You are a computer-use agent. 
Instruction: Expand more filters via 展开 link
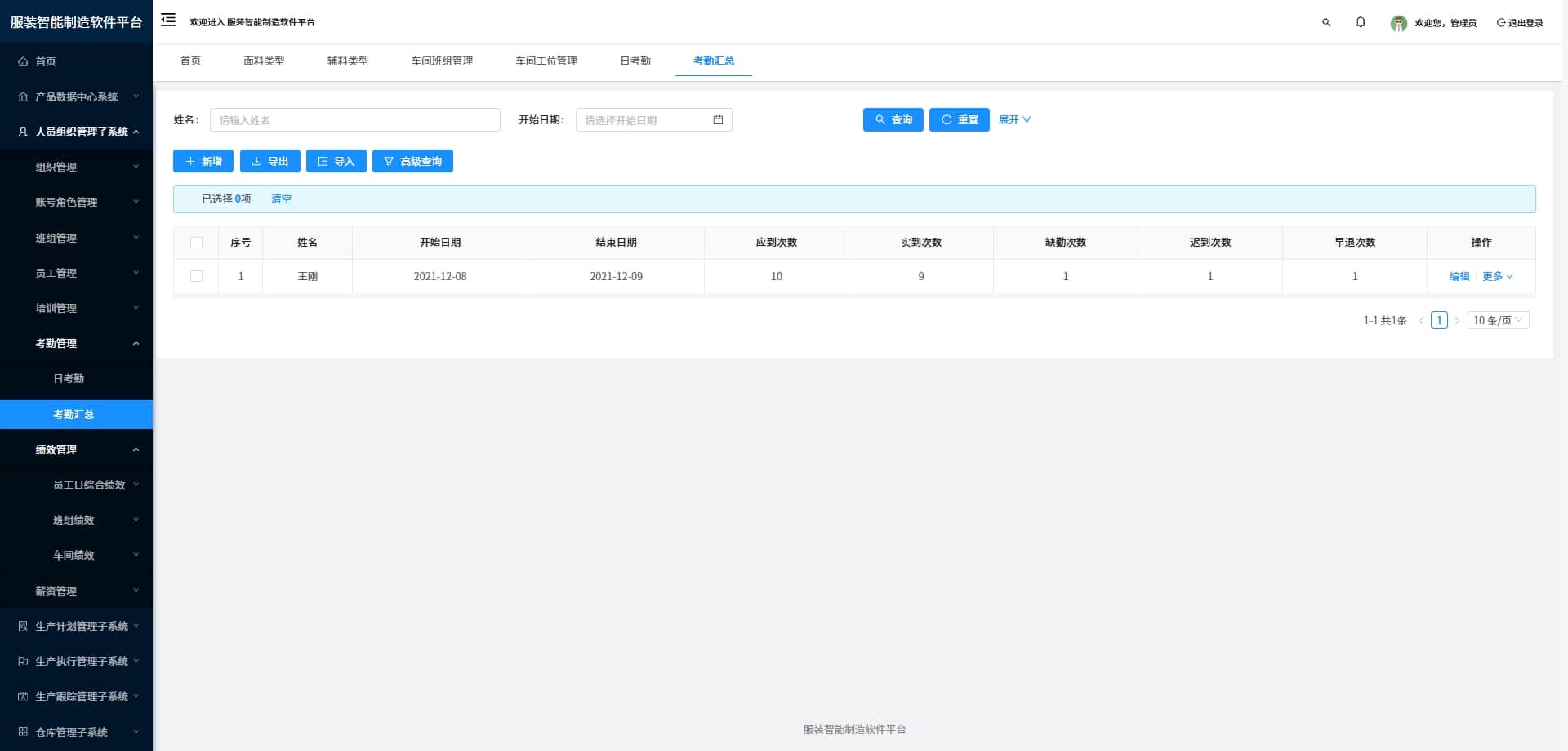pos(1014,119)
